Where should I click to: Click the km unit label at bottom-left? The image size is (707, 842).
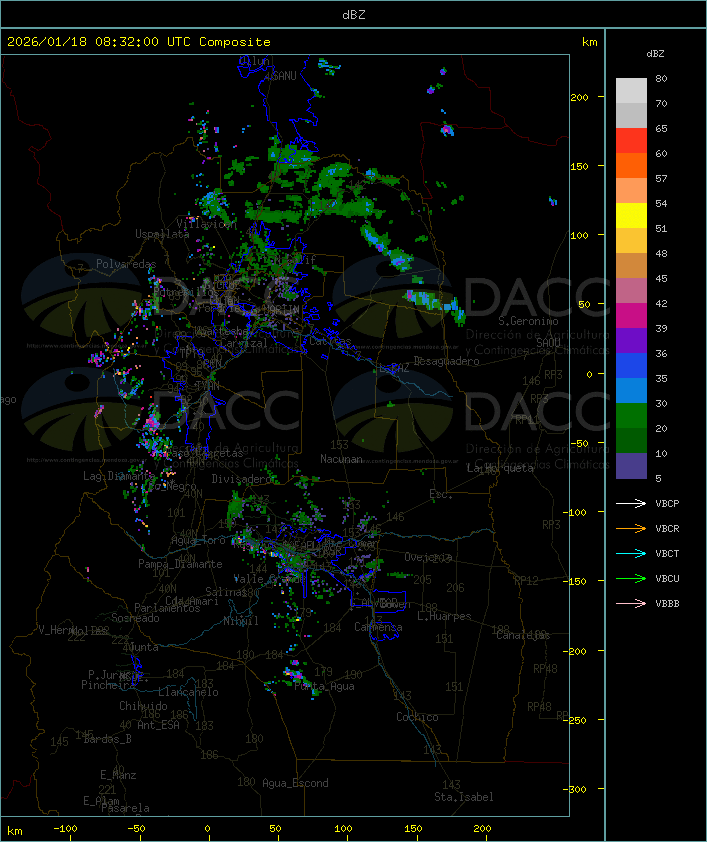tap(15, 830)
